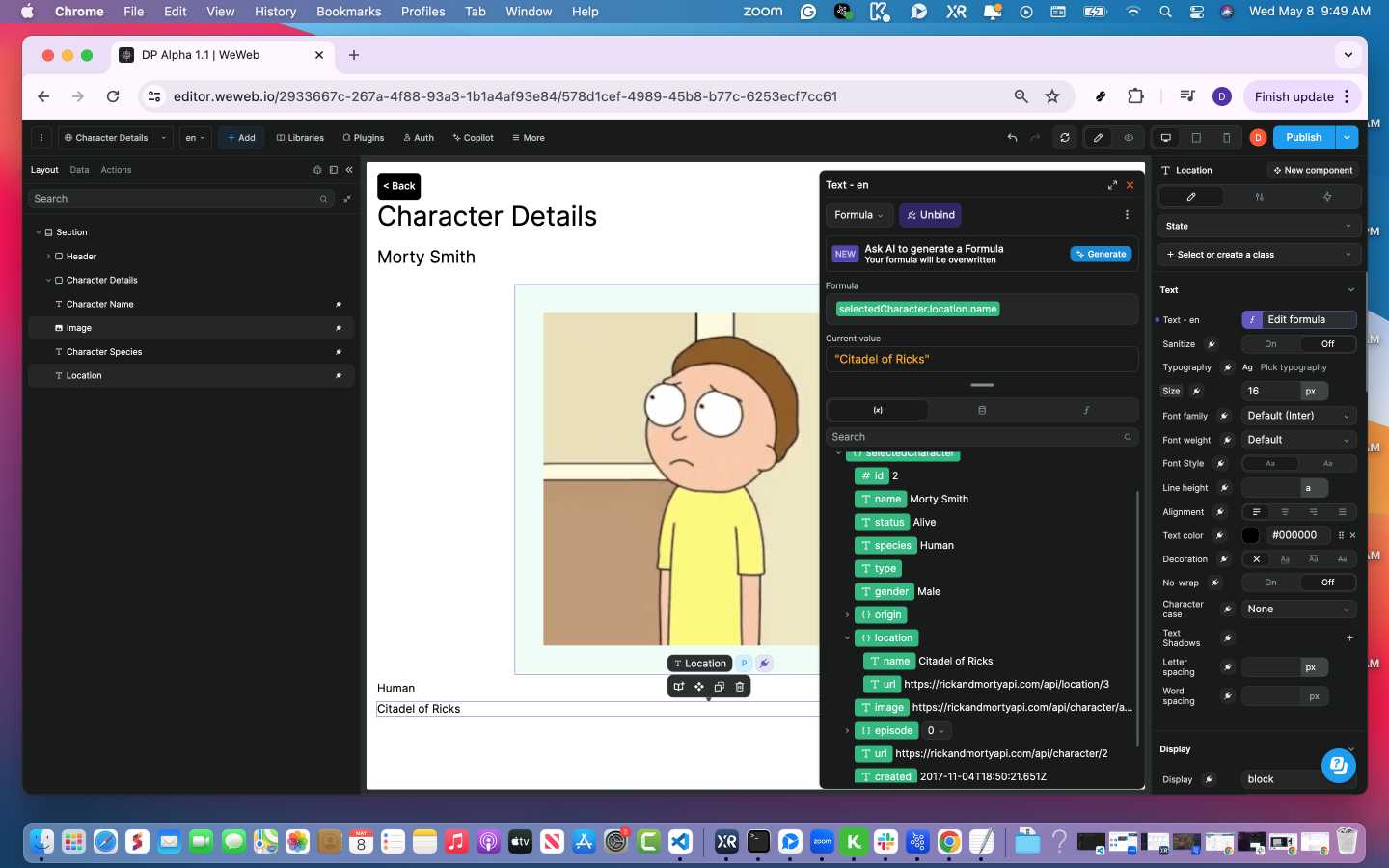Image resolution: width=1389 pixels, height=868 pixels.
Task: Open the State dropdown
Action: tap(1260, 226)
